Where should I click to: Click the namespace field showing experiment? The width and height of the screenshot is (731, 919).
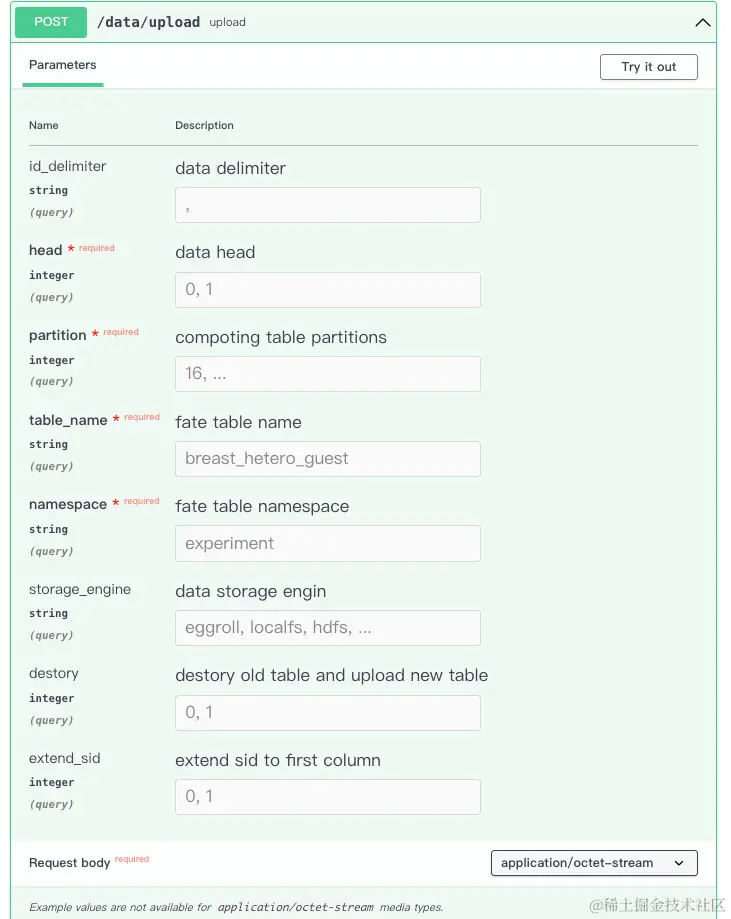pyautogui.click(x=328, y=543)
